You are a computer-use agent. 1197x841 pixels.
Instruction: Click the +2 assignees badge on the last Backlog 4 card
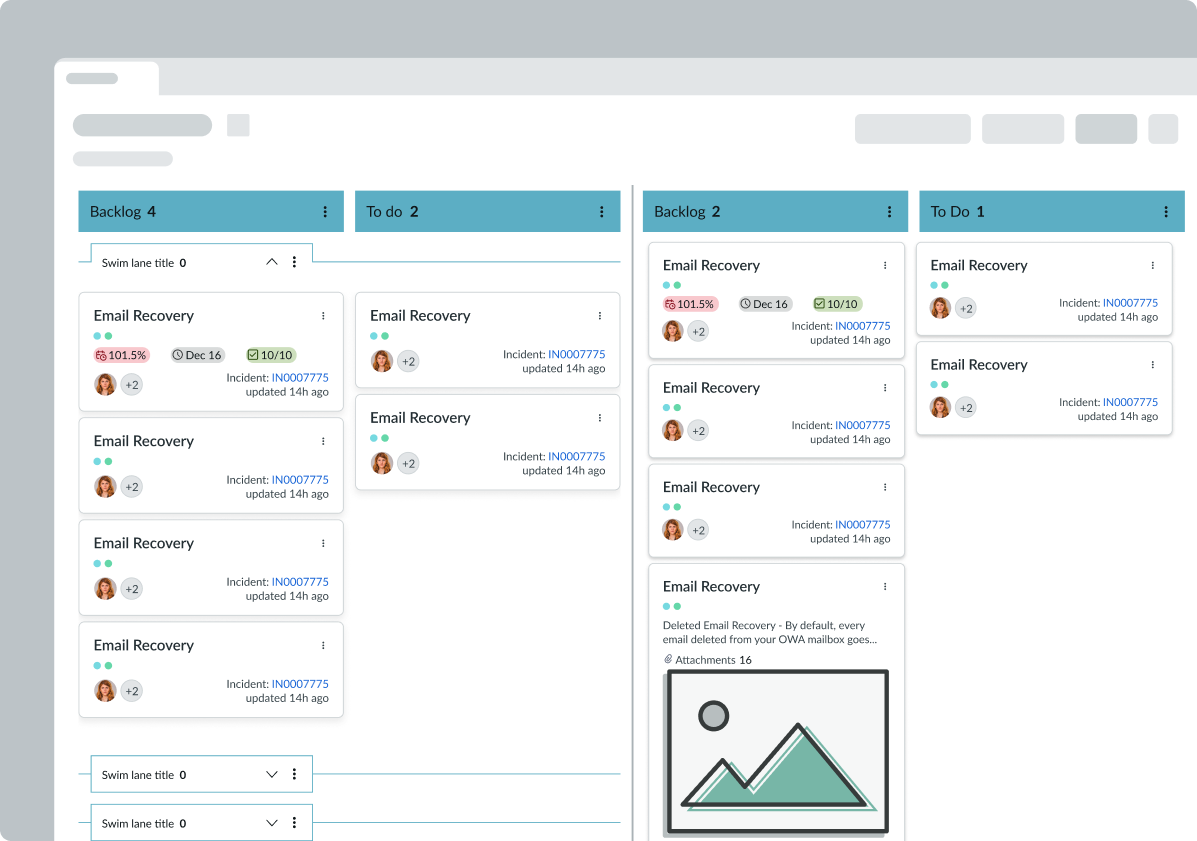[132, 691]
